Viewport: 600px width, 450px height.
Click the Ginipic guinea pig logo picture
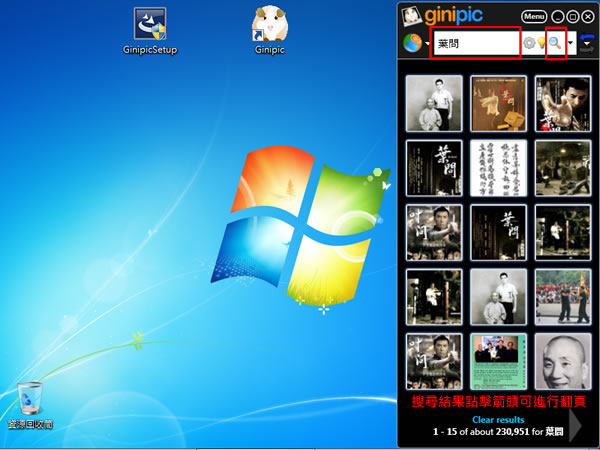click(x=411, y=16)
